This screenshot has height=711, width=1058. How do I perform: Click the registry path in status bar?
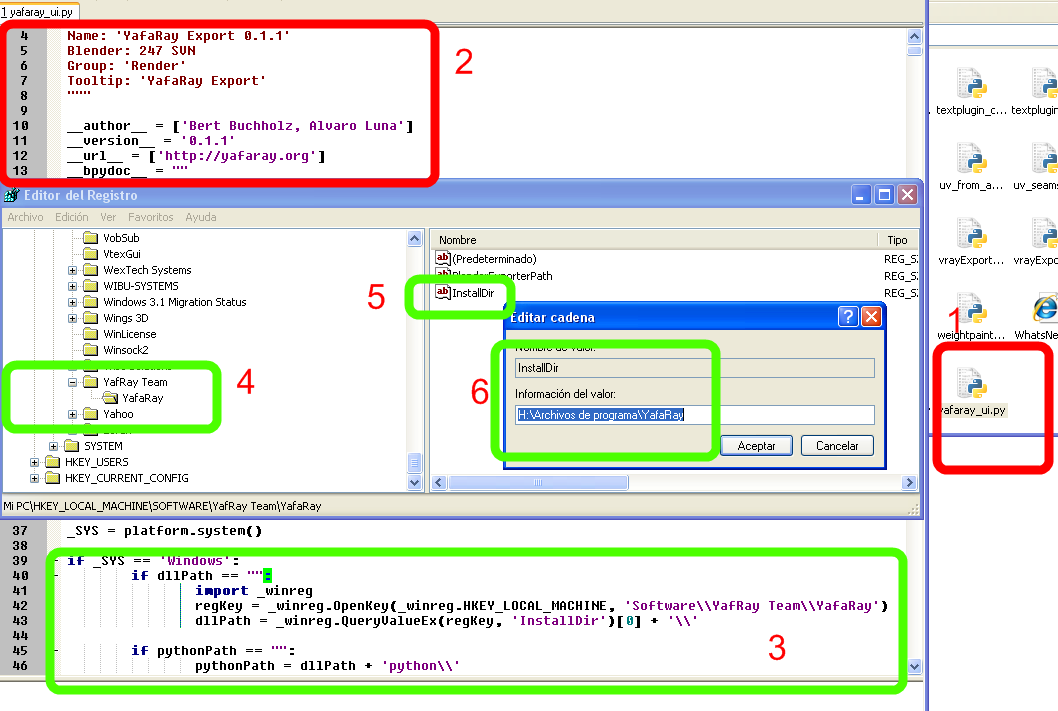(x=162, y=506)
